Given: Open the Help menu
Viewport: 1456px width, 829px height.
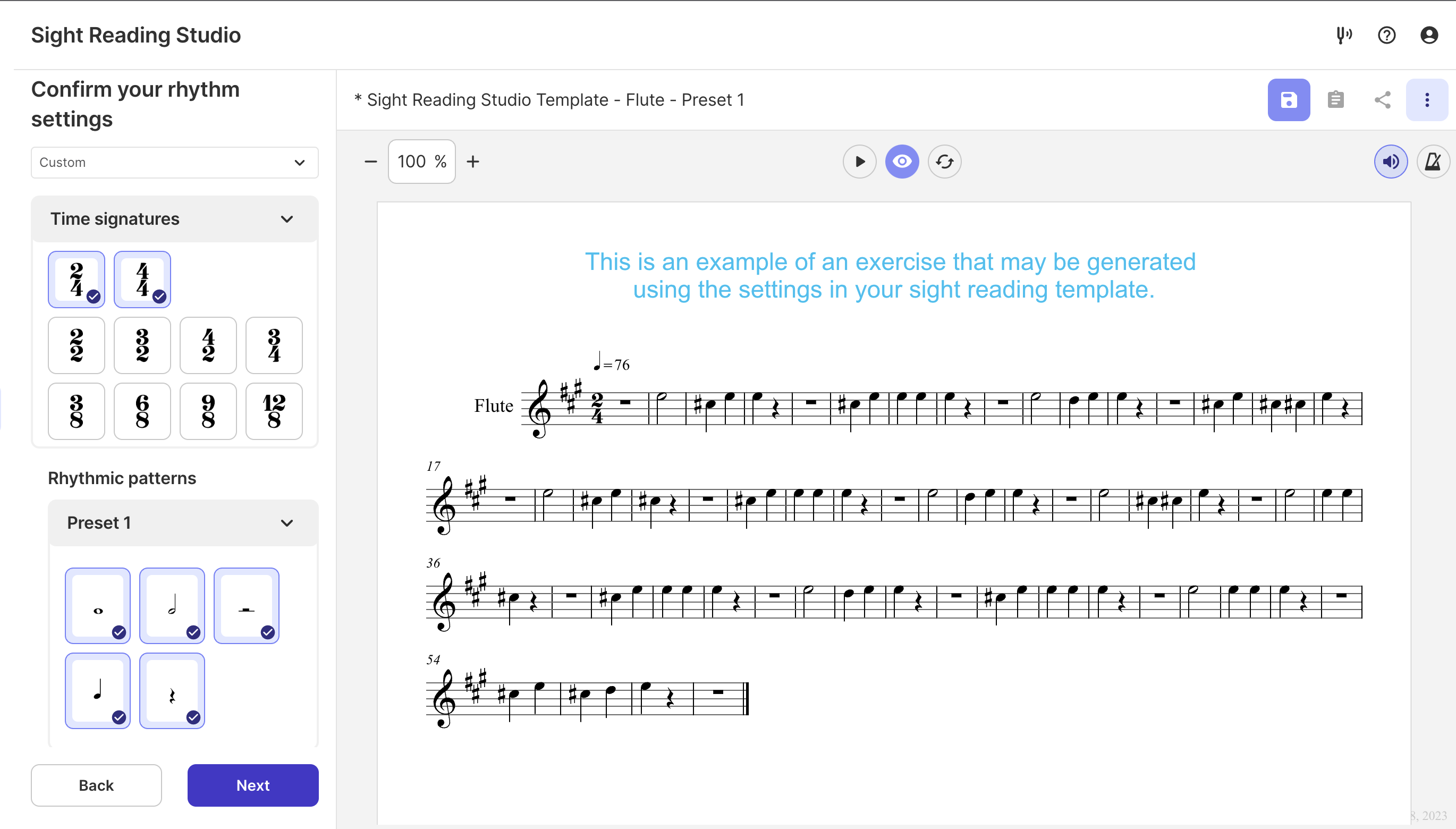Looking at the screenshot, I should 1386,35.
